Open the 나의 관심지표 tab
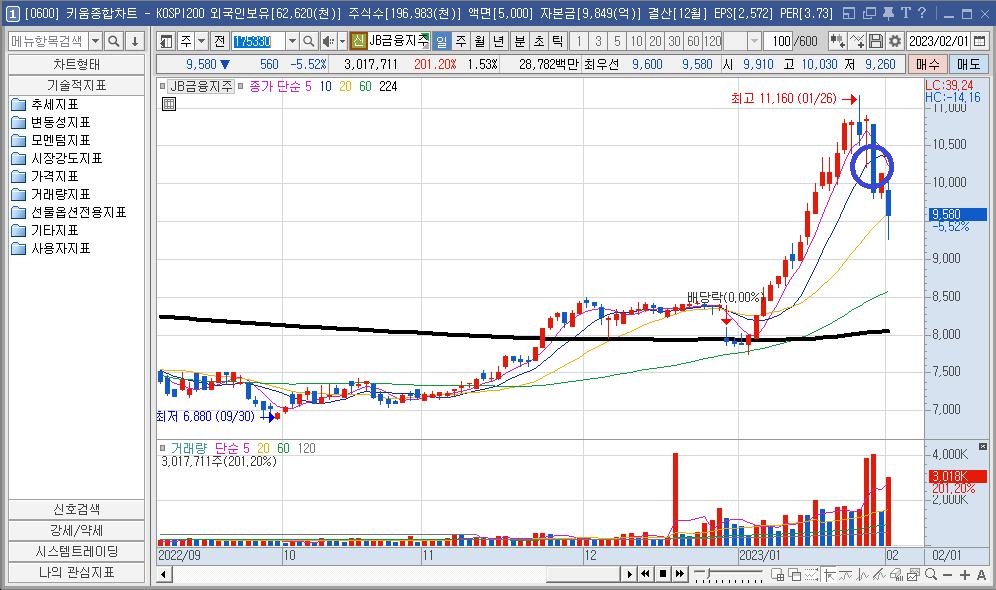This screenshot has height=590, width=996. [x=76, y=572]
